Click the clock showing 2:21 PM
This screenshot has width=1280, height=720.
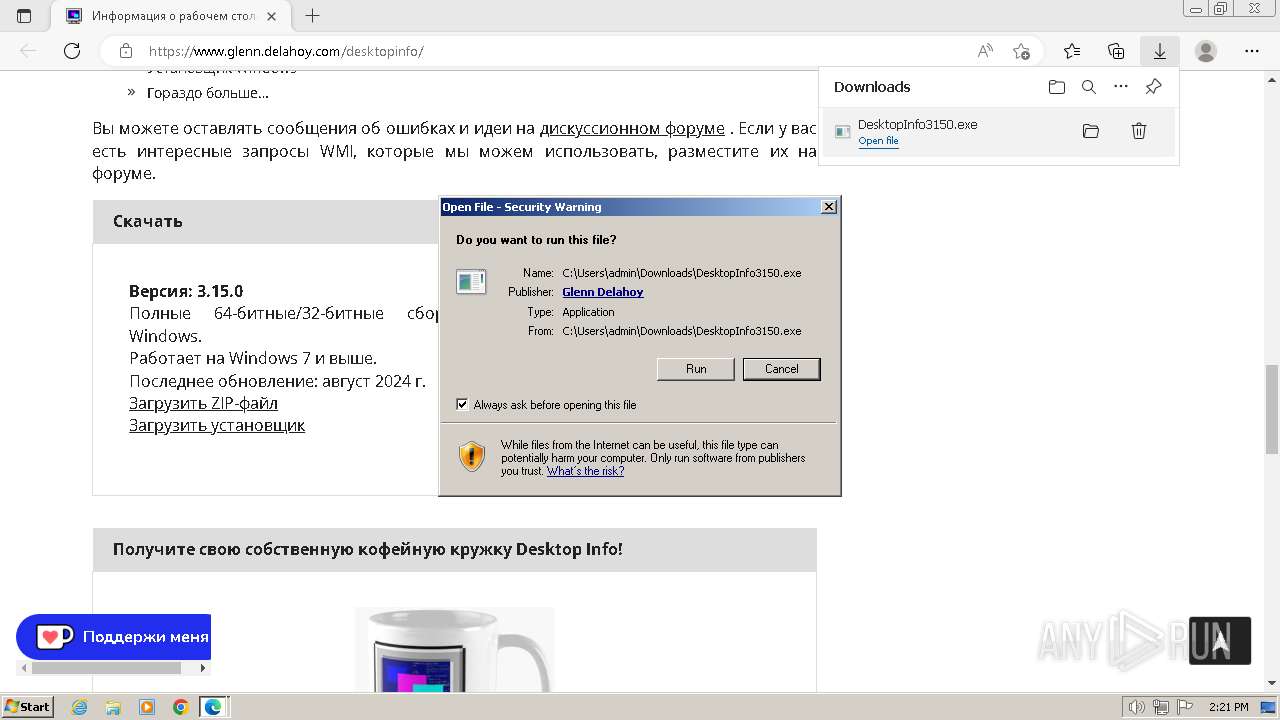point(1228,707)
